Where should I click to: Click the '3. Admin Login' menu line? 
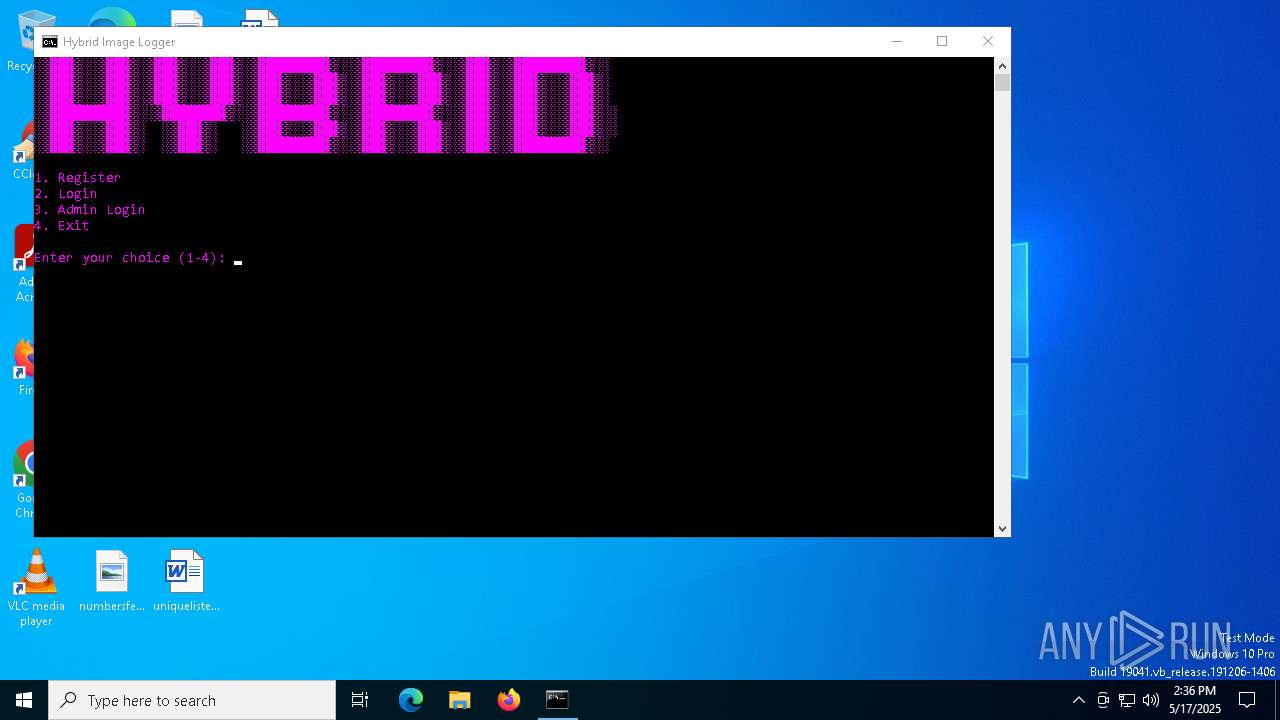89,209
